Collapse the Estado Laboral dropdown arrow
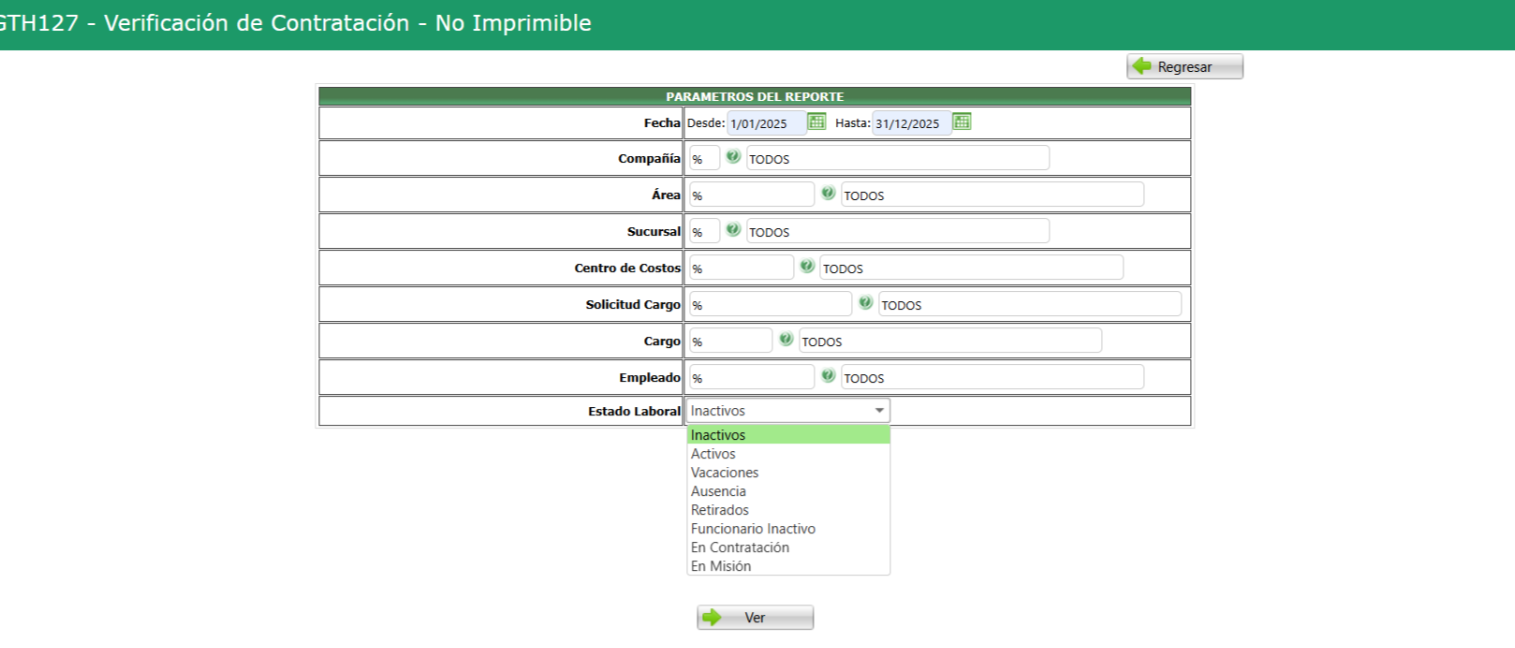This screenshot has height=648, width=1515. pyautogui.click(x=879, y=411)
